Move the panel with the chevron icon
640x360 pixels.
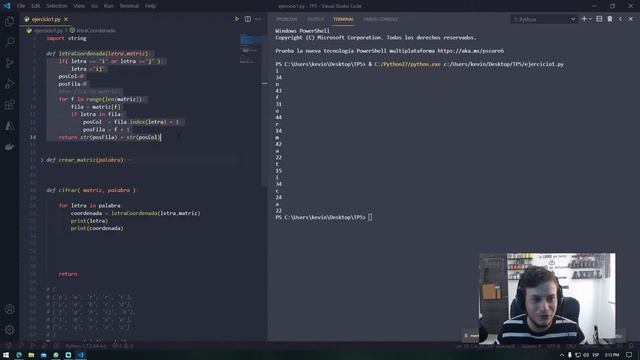pyautogui.click(x=620, y=19)
